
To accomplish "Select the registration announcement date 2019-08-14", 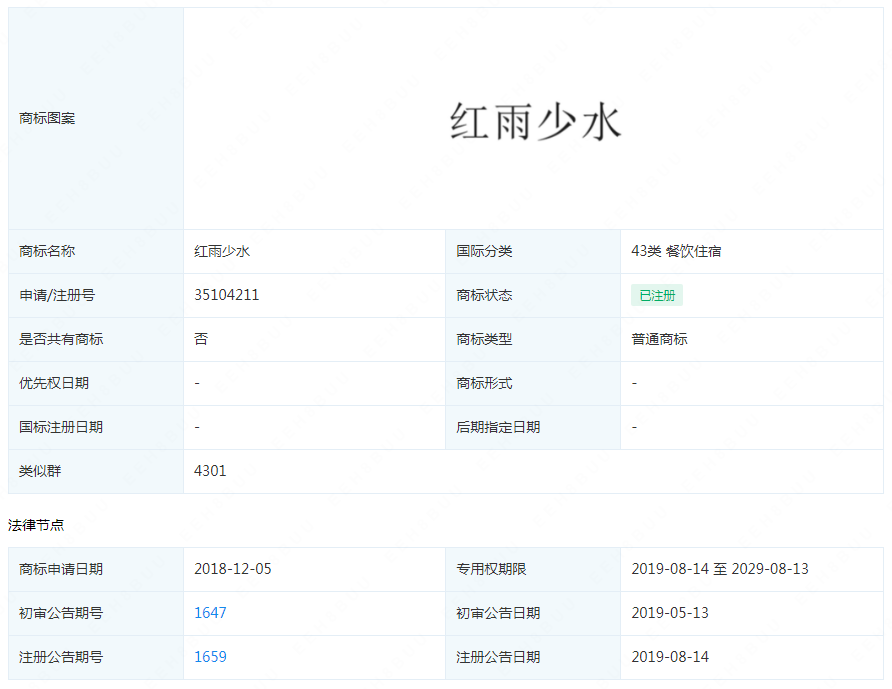I will (670, 657).
